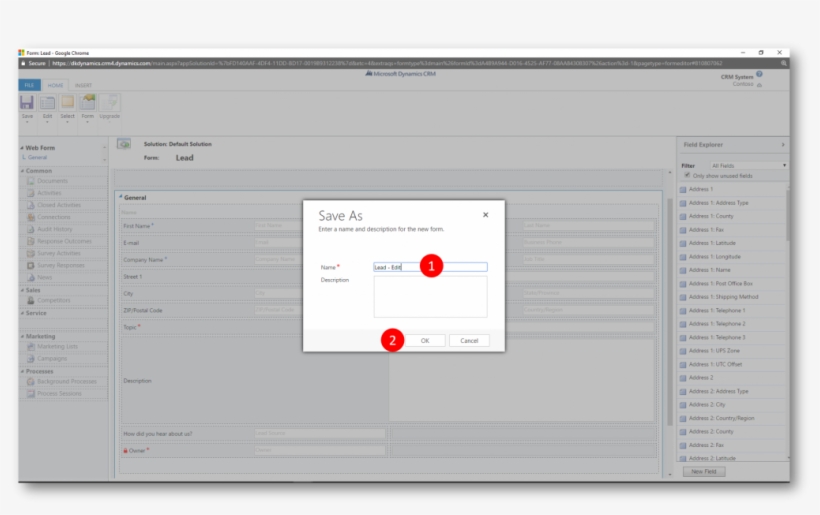The image size is (820, 515).
Task: Click the Description text area in dialog
Action: pos(430,296)
